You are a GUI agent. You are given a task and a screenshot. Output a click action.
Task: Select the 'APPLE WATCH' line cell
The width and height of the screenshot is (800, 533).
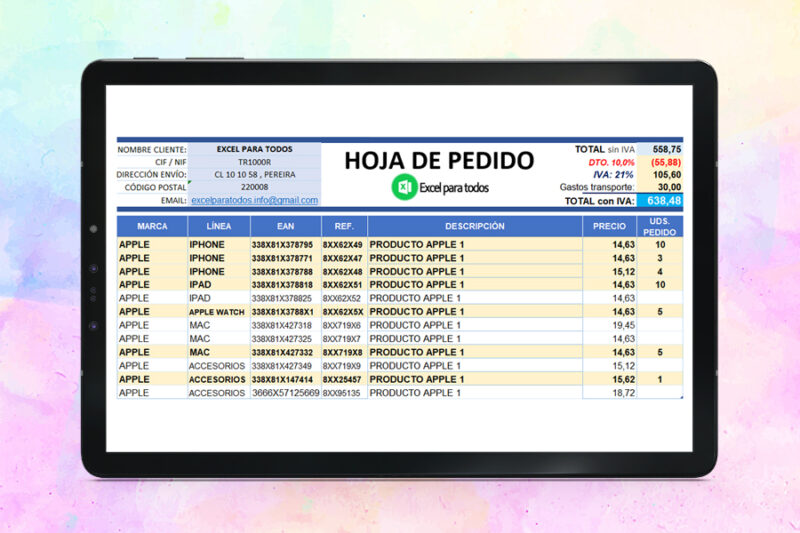[219, 312]
